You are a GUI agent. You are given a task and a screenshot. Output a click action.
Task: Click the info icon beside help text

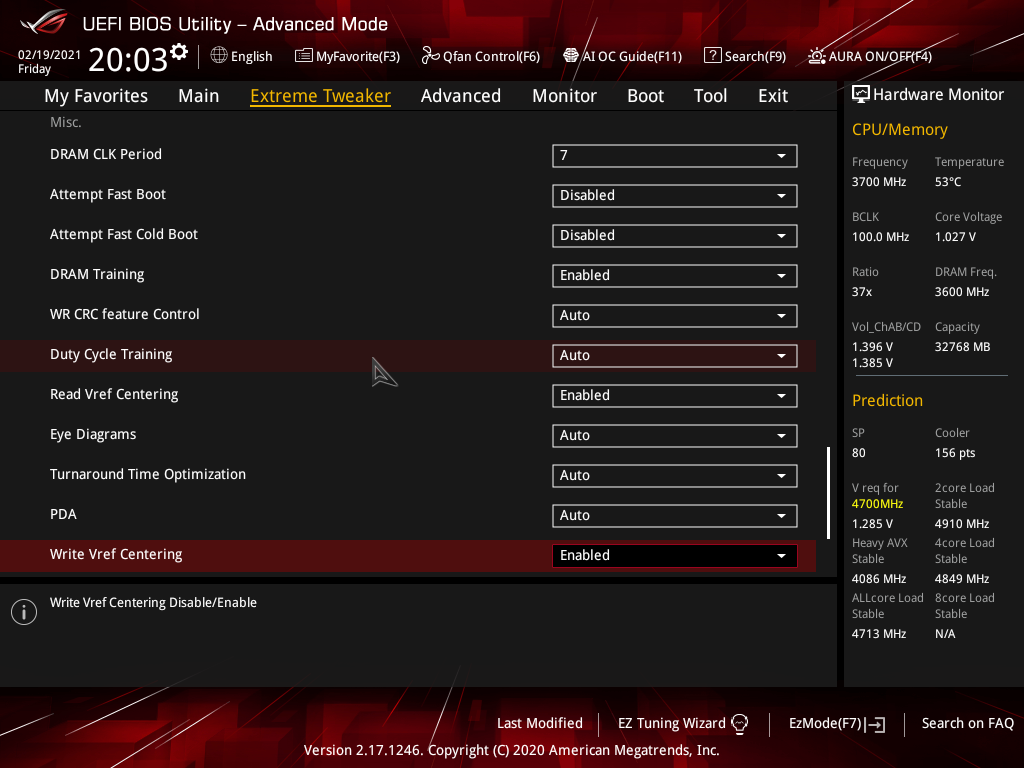24,612
